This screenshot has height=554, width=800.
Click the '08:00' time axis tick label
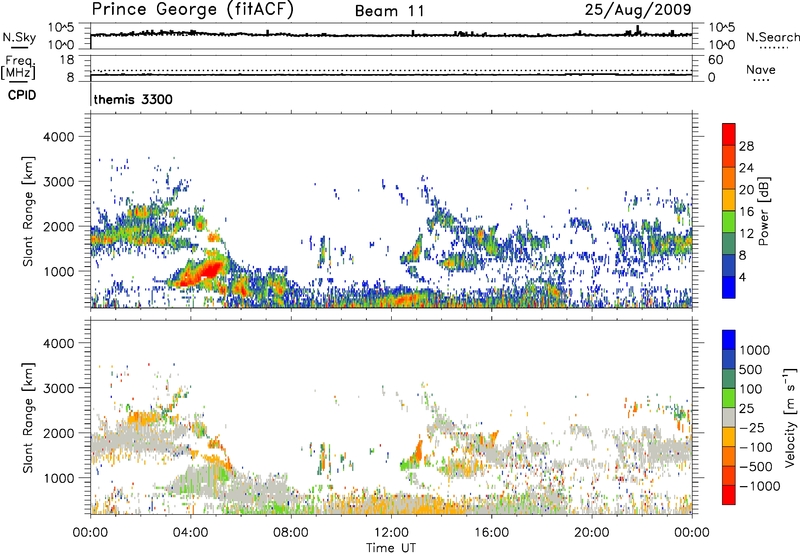(291, 533)
